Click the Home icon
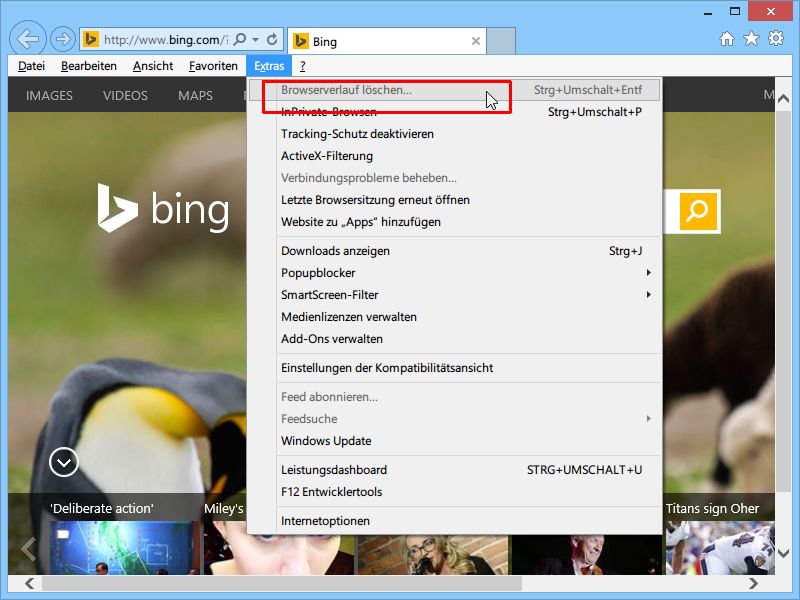This screenshot has width=800, height=600. pyautogui.click(x=727, y=38)
